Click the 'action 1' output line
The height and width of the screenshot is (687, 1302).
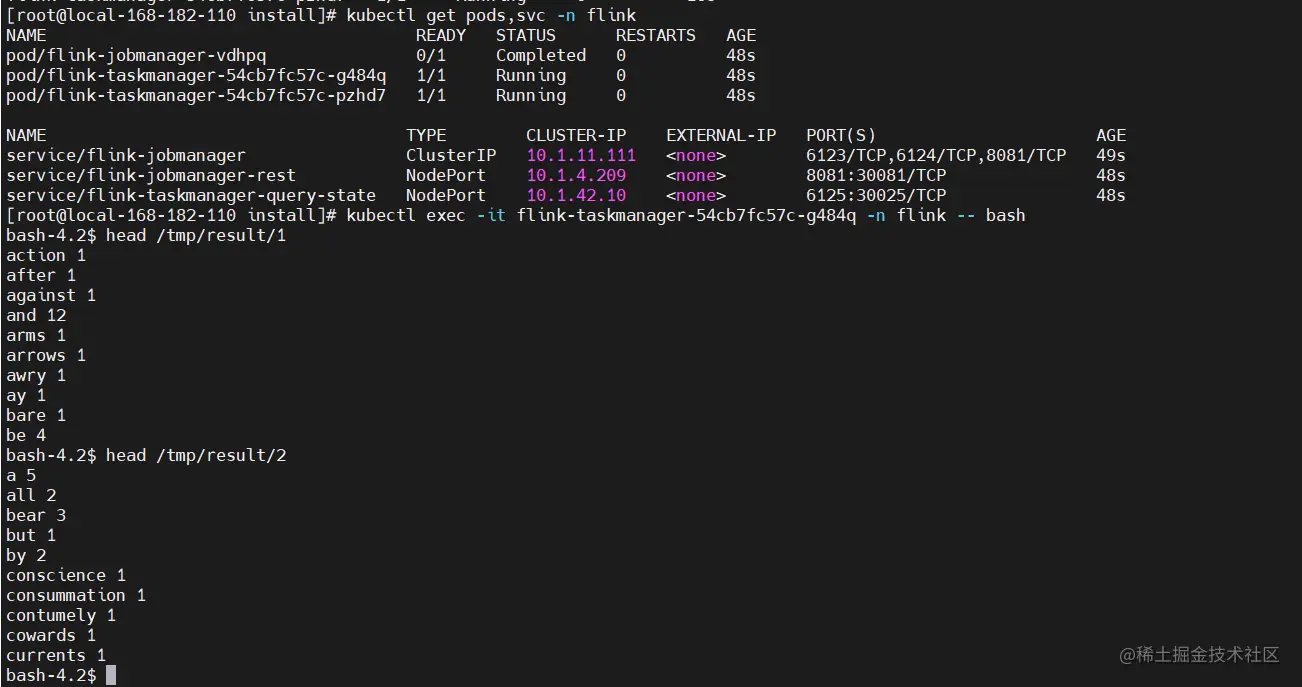coord(46,256)
